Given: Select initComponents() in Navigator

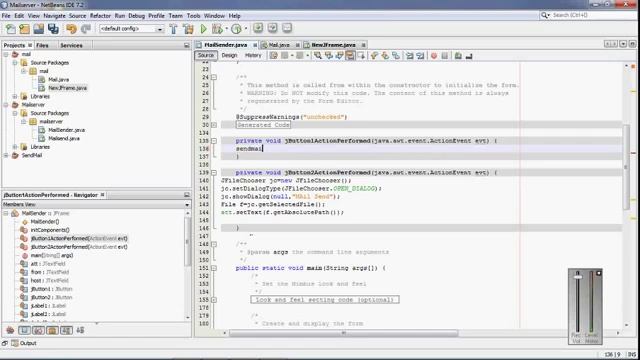Looking at the screenshot, I should 50,230.
